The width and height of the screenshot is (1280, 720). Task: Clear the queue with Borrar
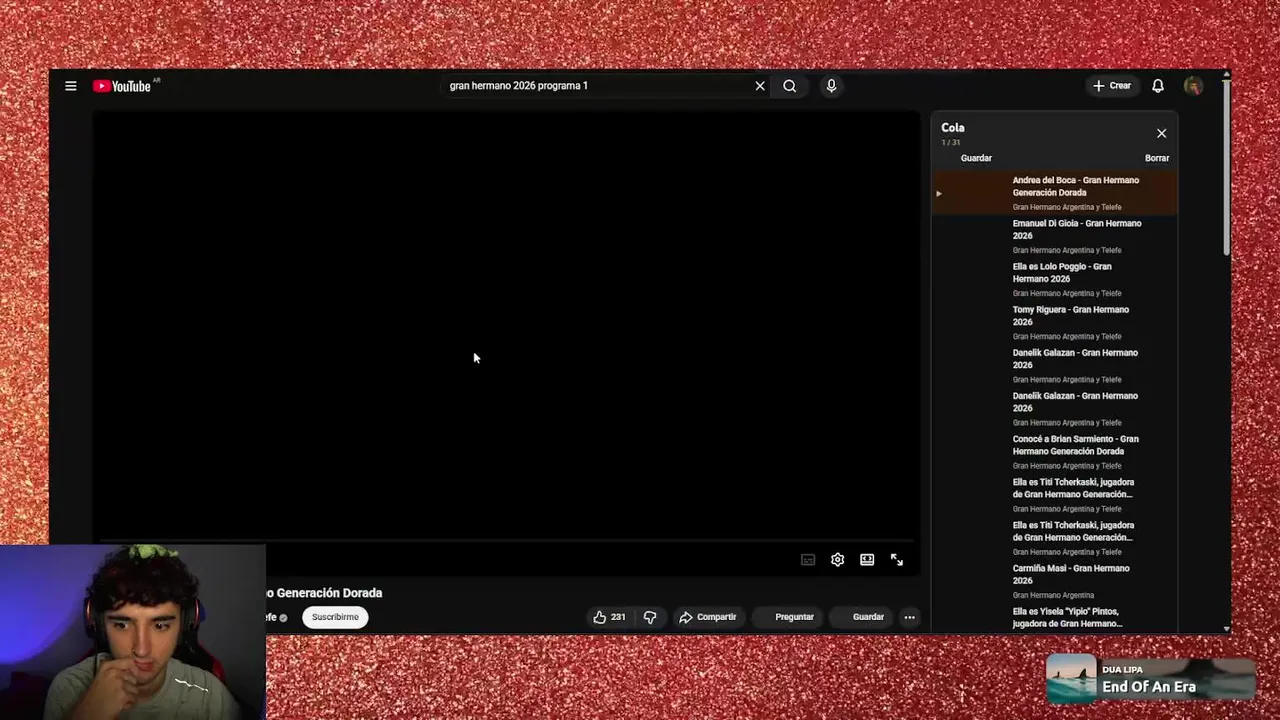(1157, 158)
